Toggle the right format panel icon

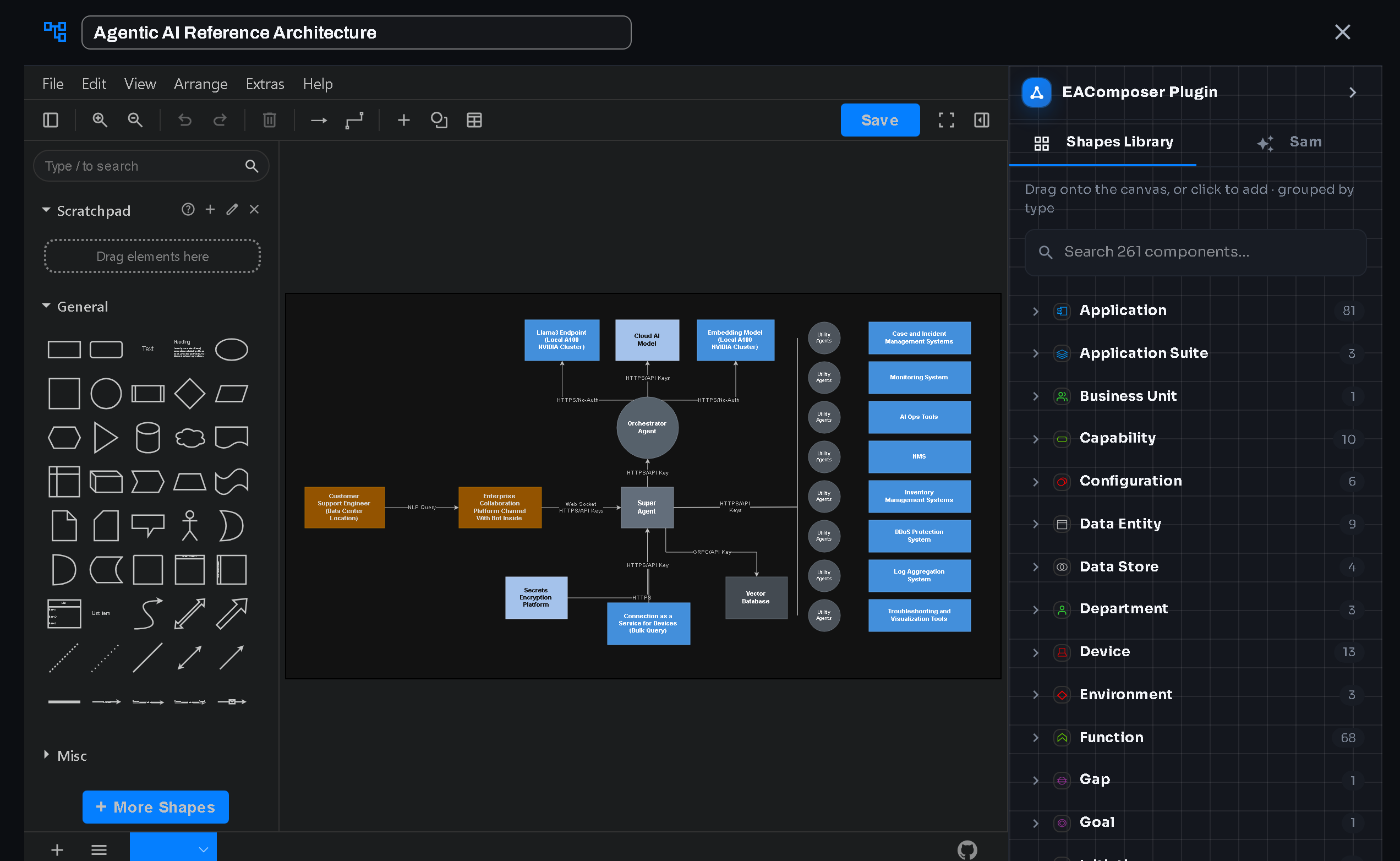(x=981, y=120)
